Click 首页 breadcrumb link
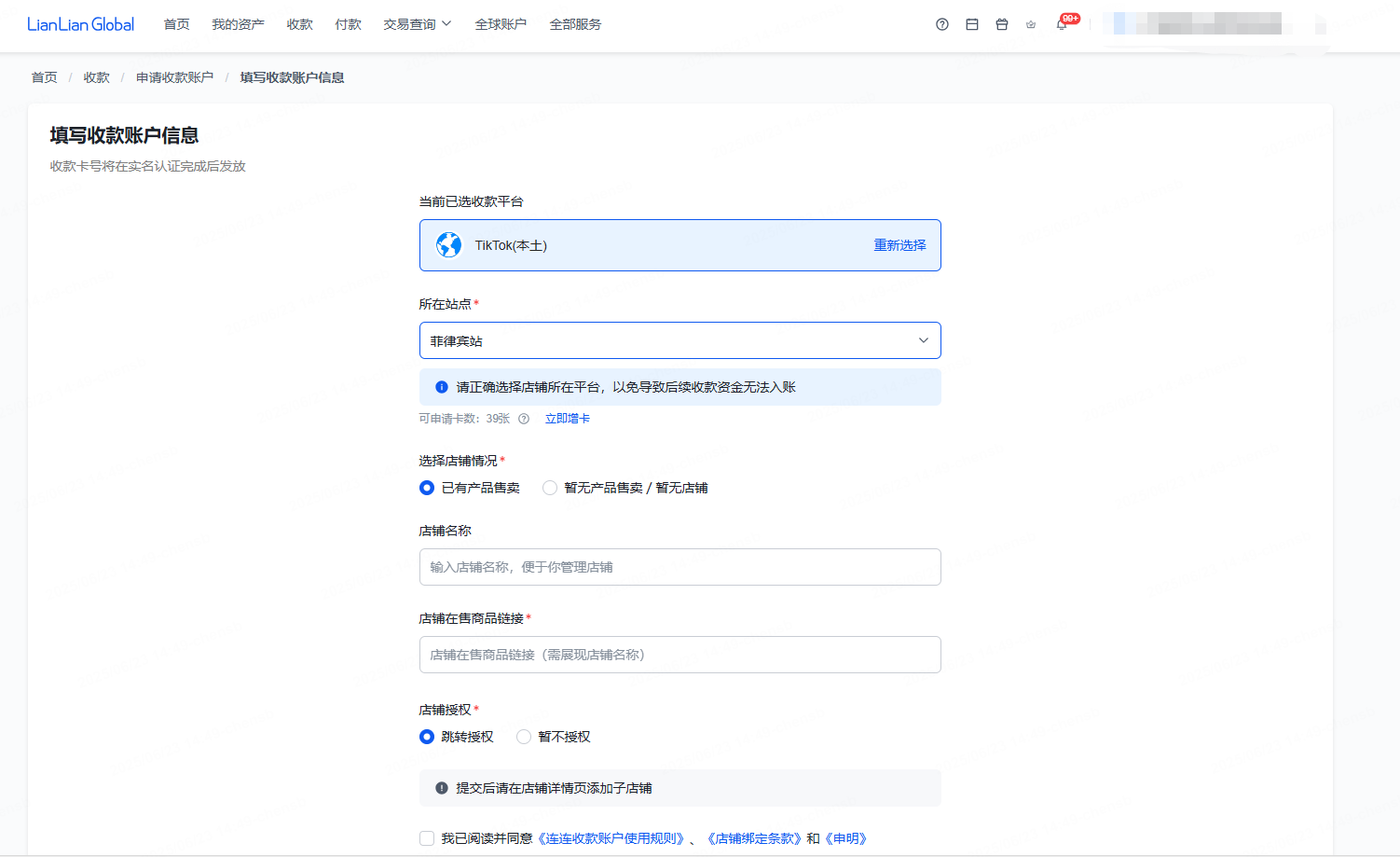The height and width of the screenshot is (857, 1400). 45,77
